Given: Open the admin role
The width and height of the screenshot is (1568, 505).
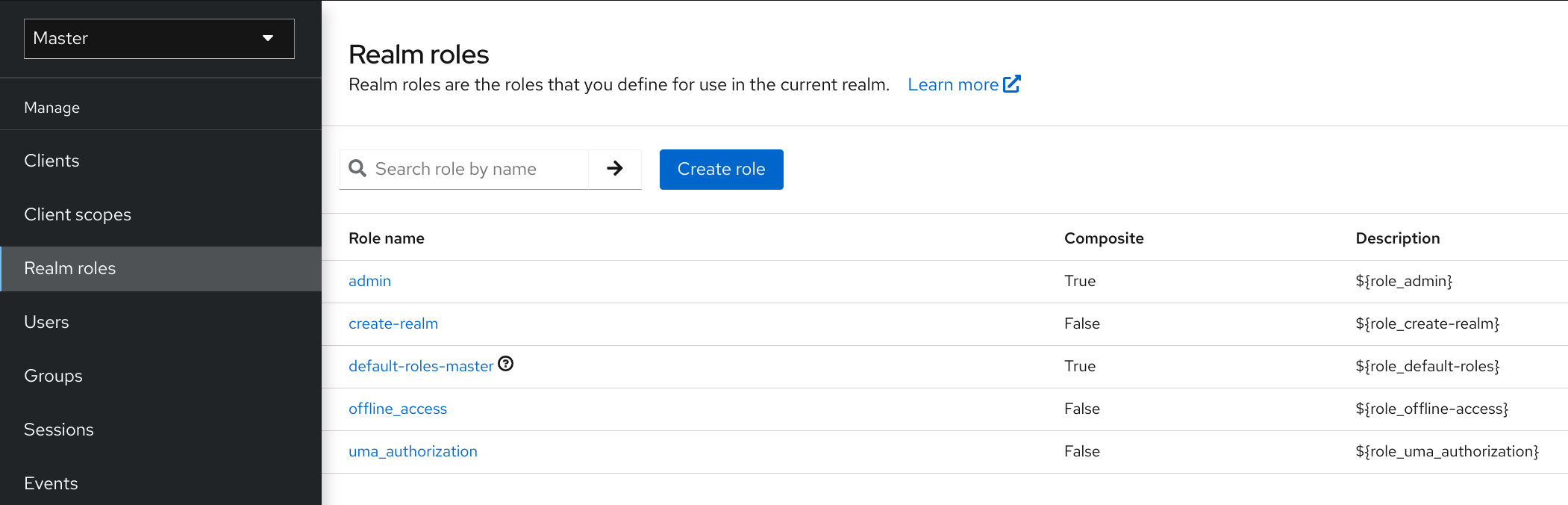Looking at the screenshot, I should pos(369,281).
